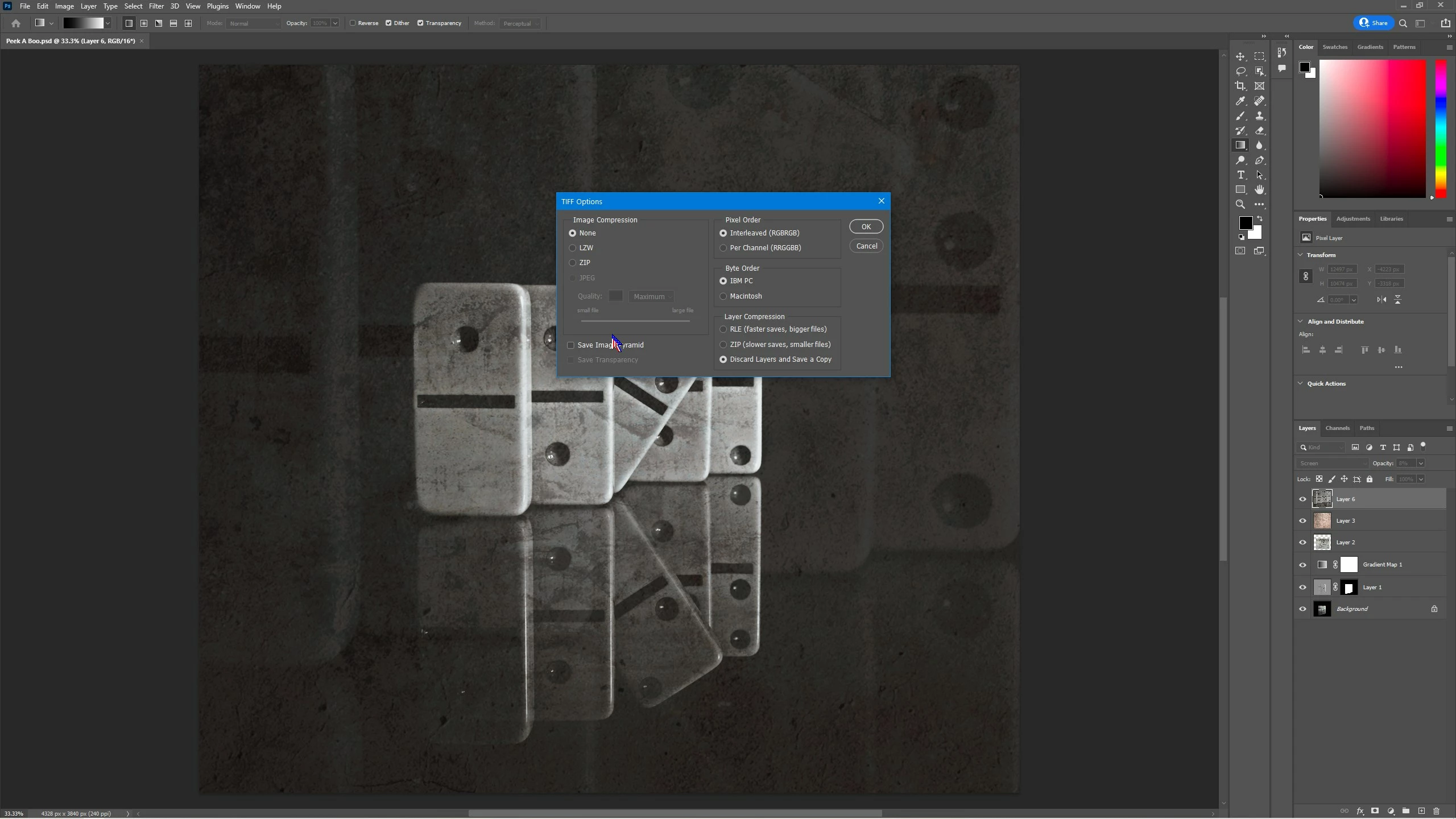
Task: Collapse the Quick Actions section
Action: [x=1301, y=383]
